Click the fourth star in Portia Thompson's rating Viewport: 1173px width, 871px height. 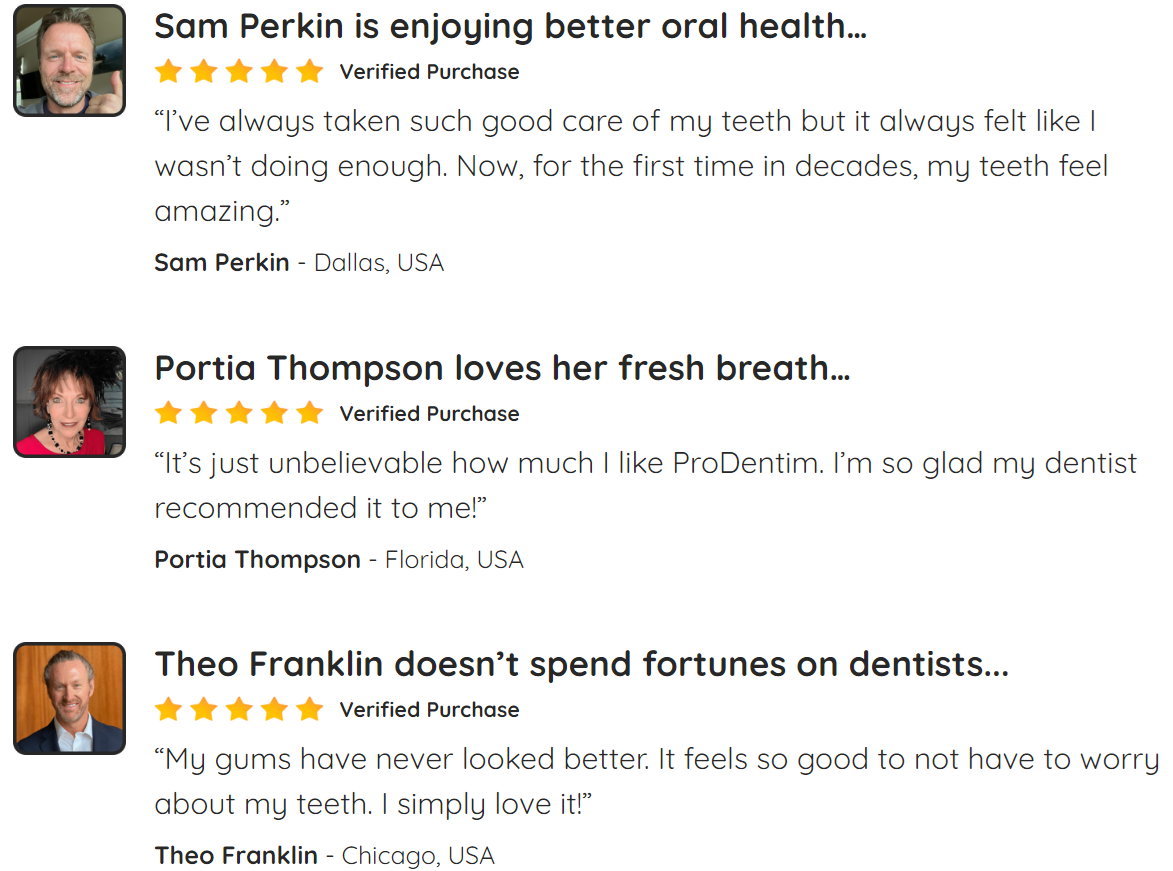click(274, 413)
